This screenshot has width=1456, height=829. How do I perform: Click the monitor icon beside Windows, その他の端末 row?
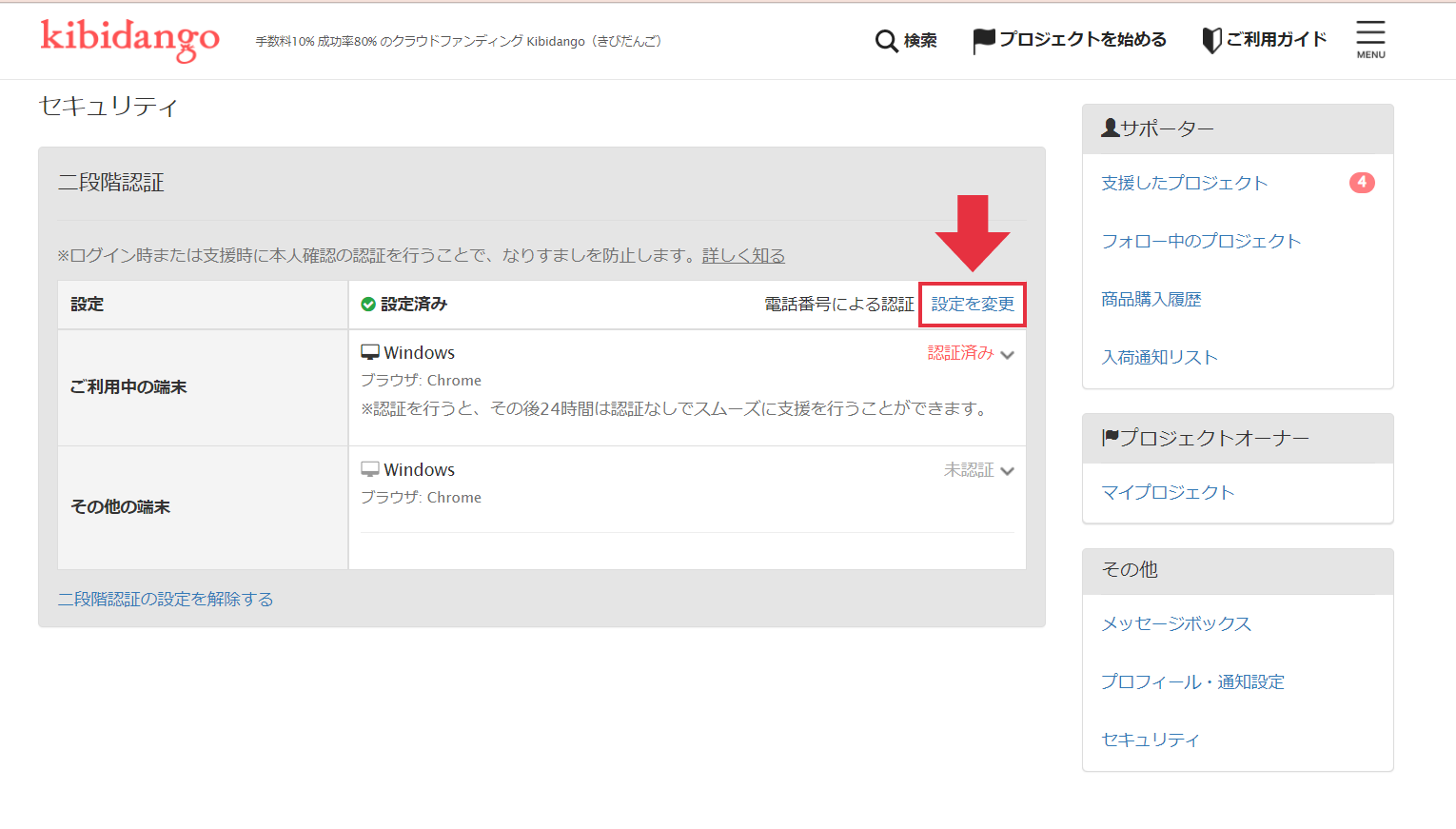(x=370, y=469)
